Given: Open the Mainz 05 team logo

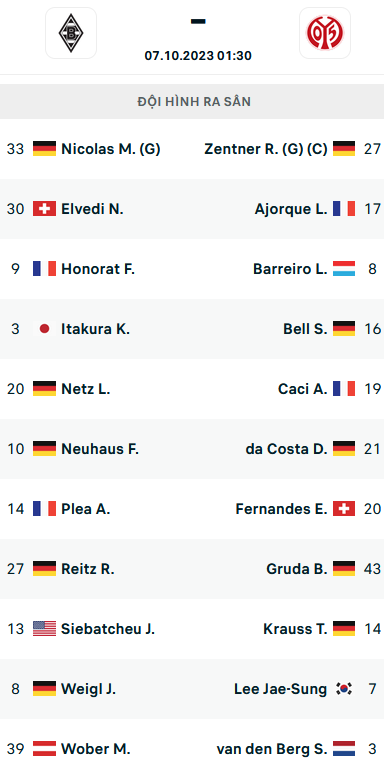Looking at the screenshot, I should click(325, 33).
